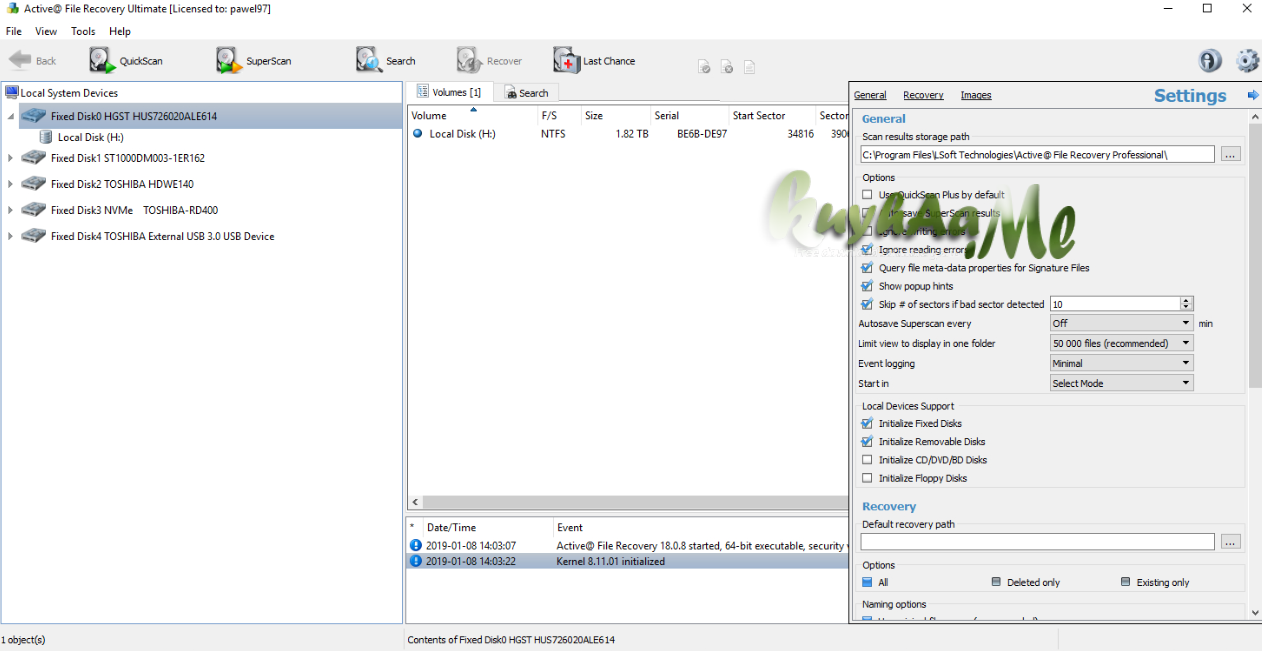The height and width of the screenshot is (651, 1262).
Task: Toggle Query file meta-data properties checkbox
Action: point(867,268)
